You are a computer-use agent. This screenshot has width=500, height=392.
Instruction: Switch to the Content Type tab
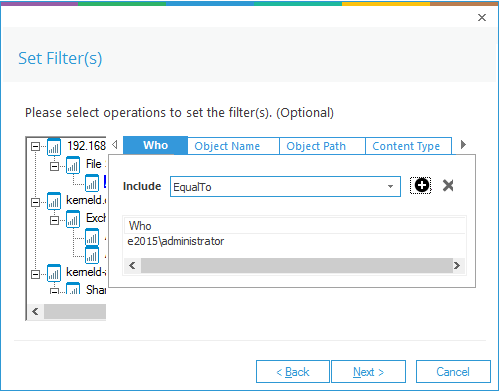click(408, 146)
